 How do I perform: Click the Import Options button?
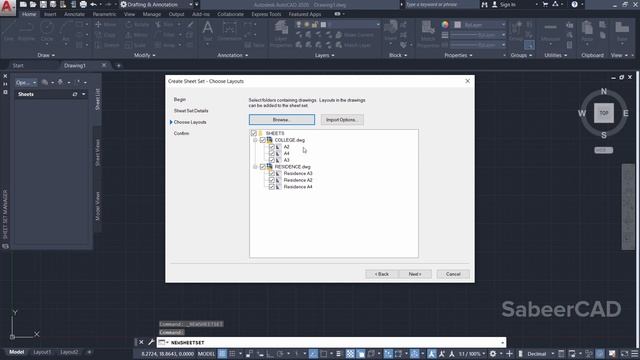click(342, 120)
